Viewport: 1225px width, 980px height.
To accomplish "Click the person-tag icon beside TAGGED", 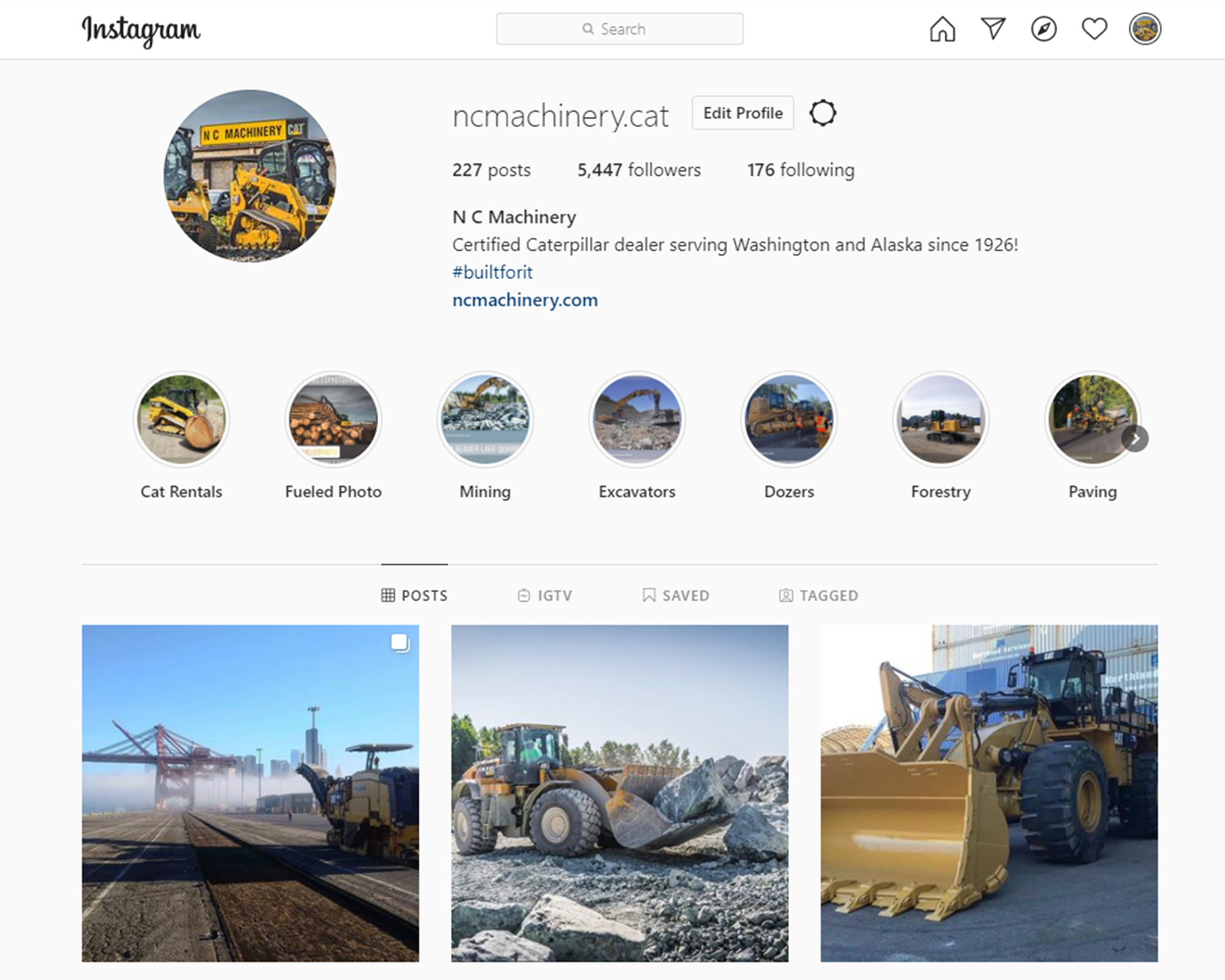I will [786, 595].
